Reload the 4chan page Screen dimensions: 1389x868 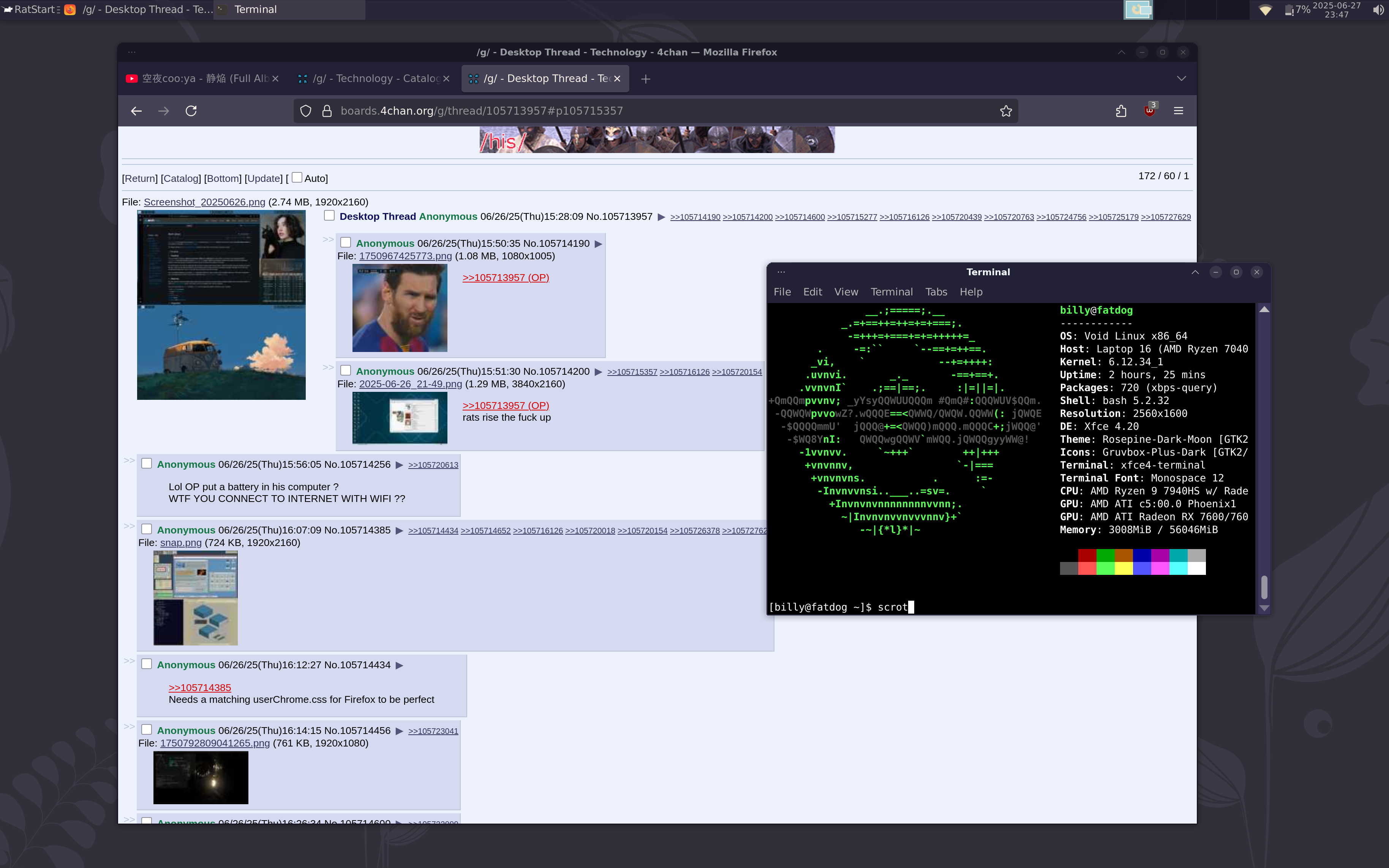coord(191,111)
